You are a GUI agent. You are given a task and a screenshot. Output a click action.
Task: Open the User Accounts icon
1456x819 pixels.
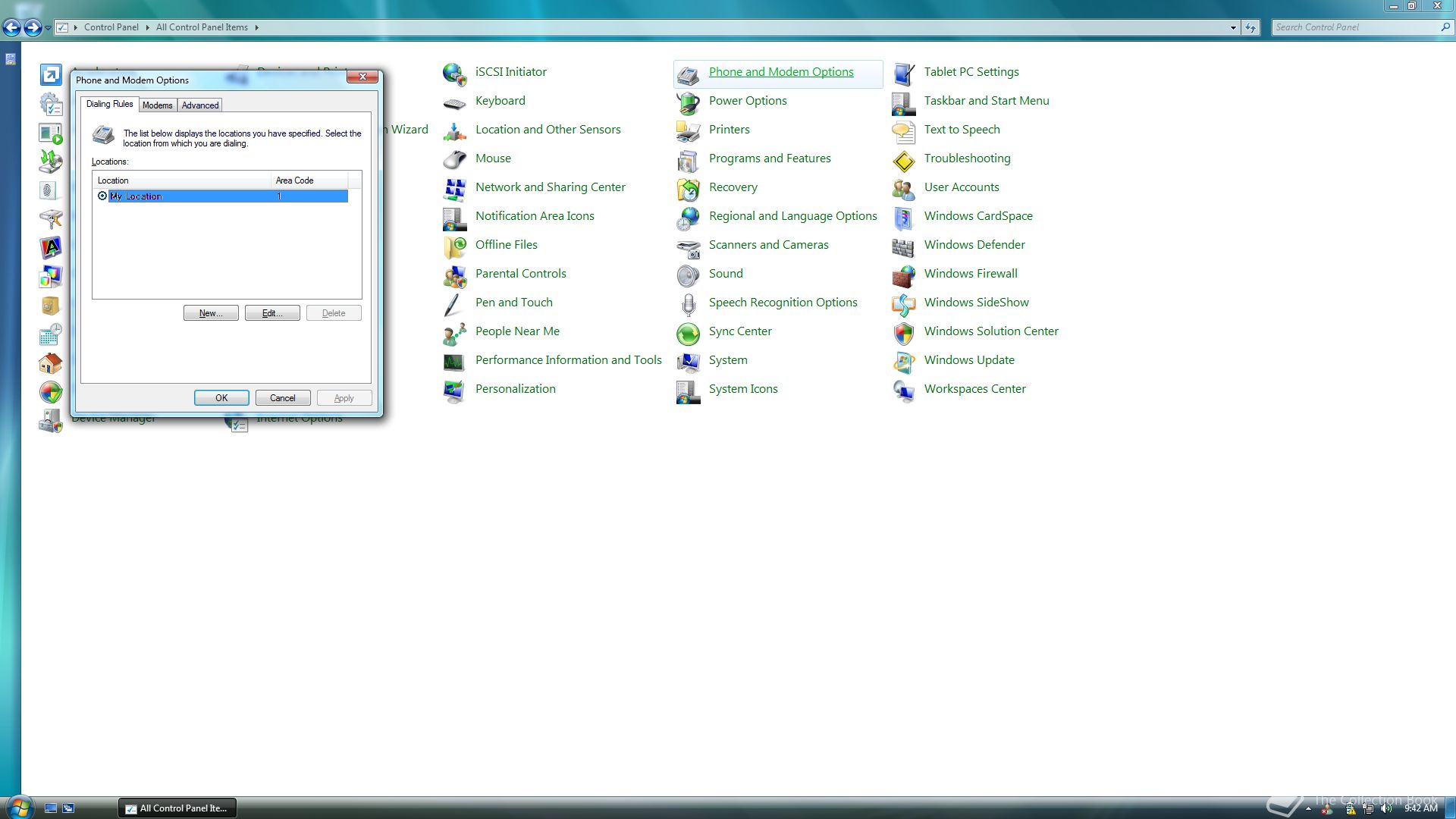903,189
